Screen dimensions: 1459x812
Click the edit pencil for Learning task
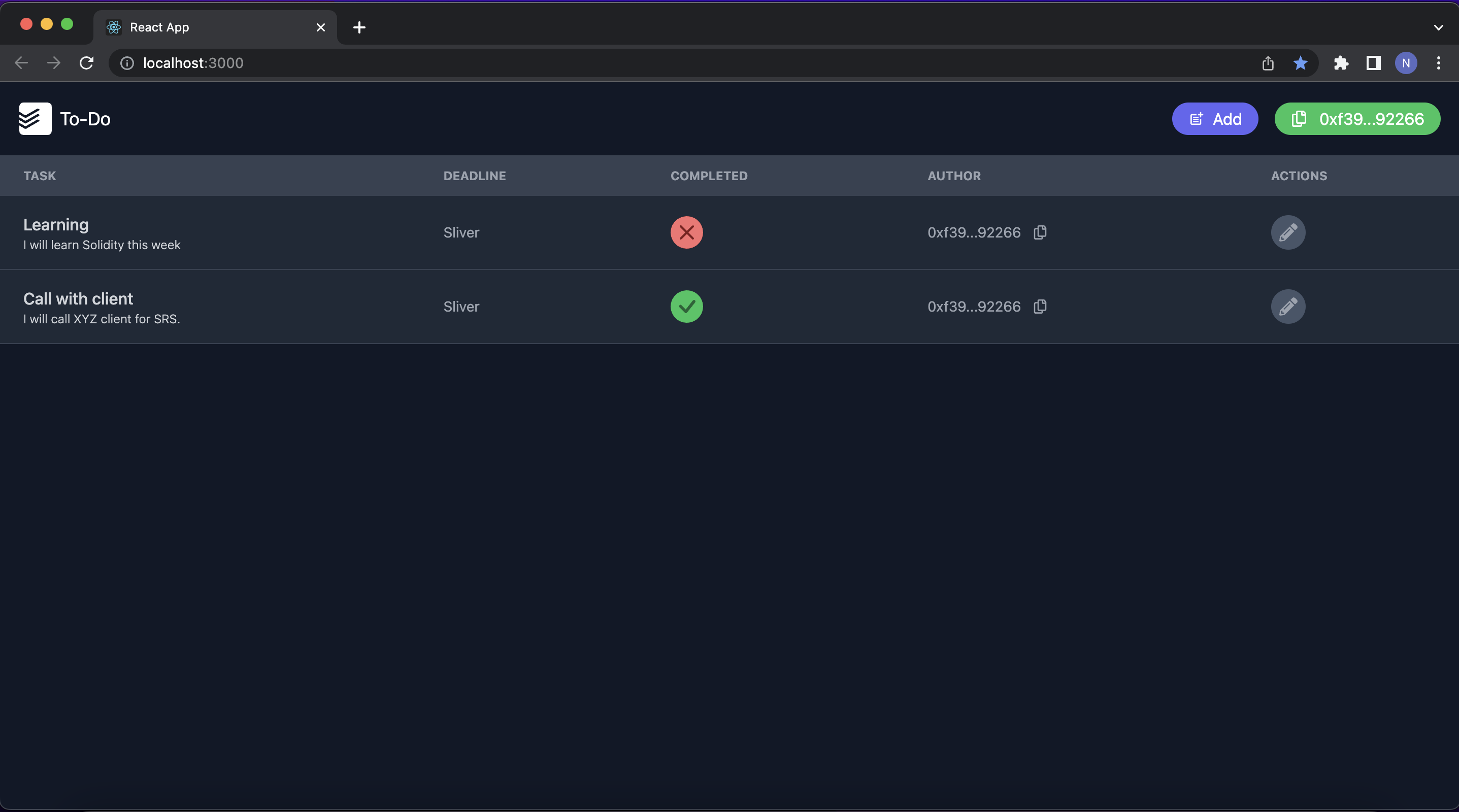coord(1287,232)
